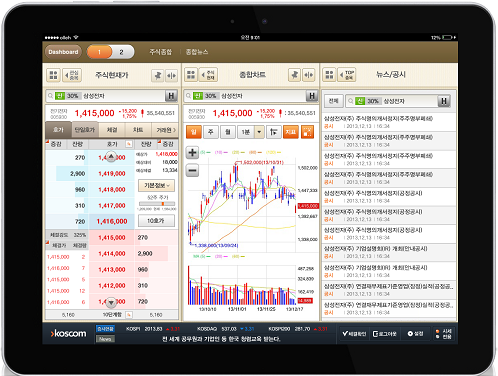Open the 호가 tab
This screenshot has width=498, height=376.
(58, 130)
